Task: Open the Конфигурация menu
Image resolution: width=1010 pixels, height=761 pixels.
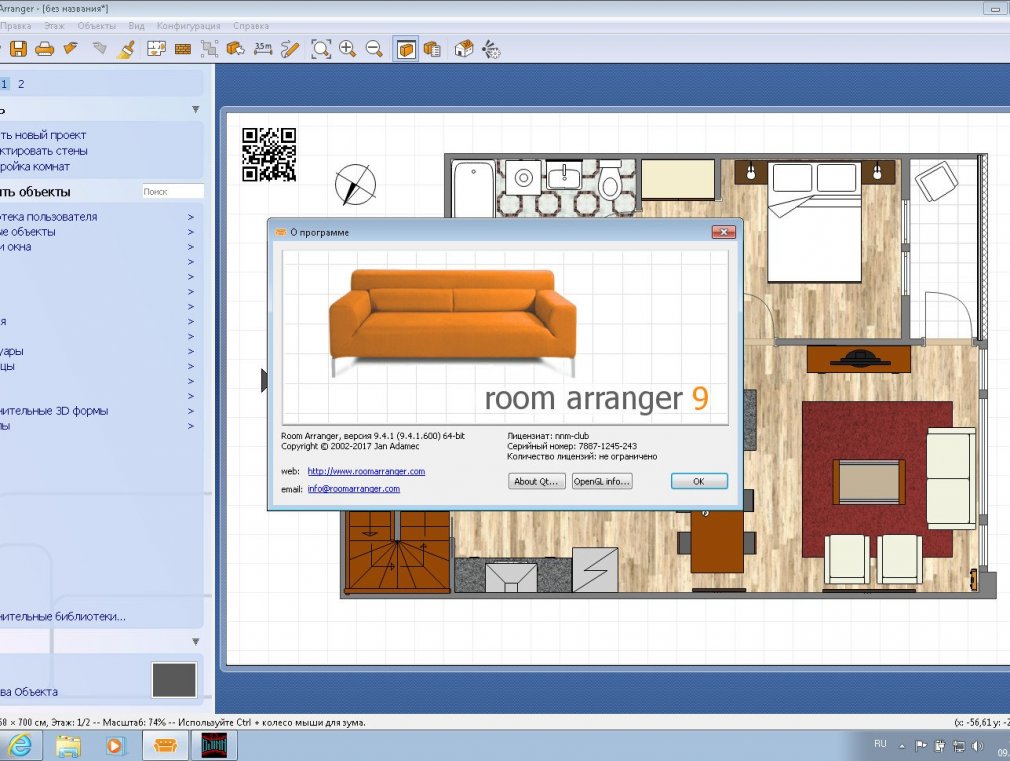Action: pyautogui.click(x=189, y=26)
